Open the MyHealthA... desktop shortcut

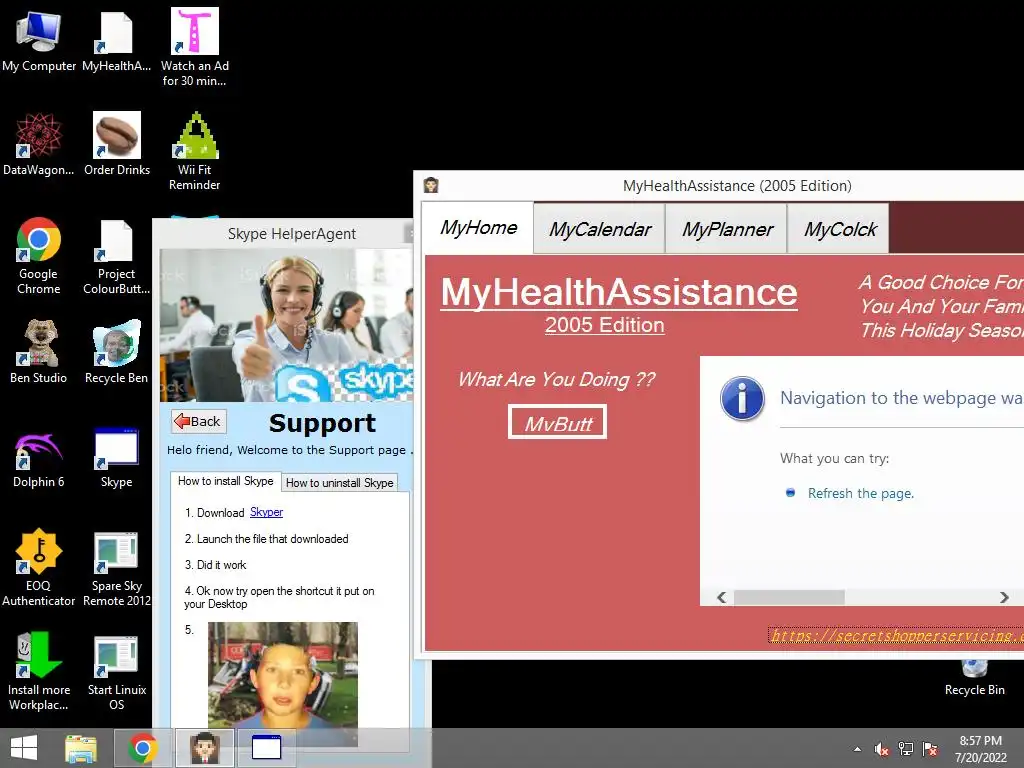tap(116, 41)
